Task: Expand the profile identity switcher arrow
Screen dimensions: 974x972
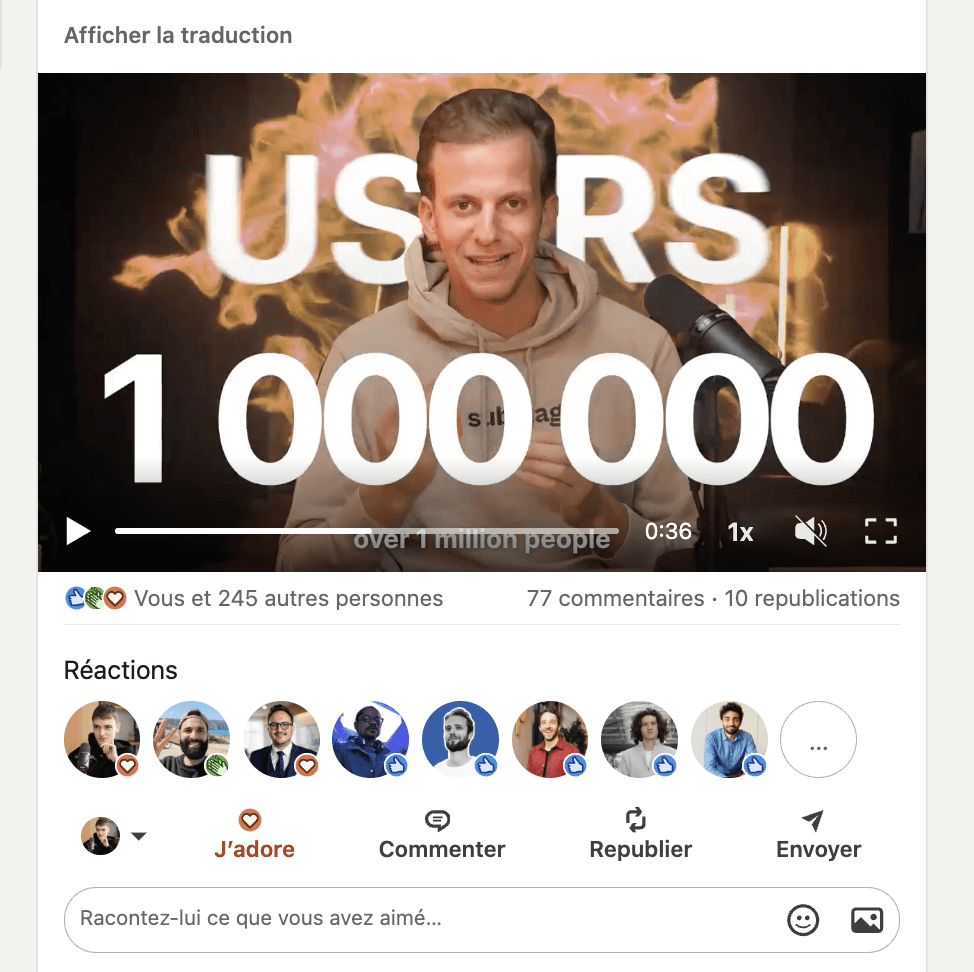Action: 139,836
